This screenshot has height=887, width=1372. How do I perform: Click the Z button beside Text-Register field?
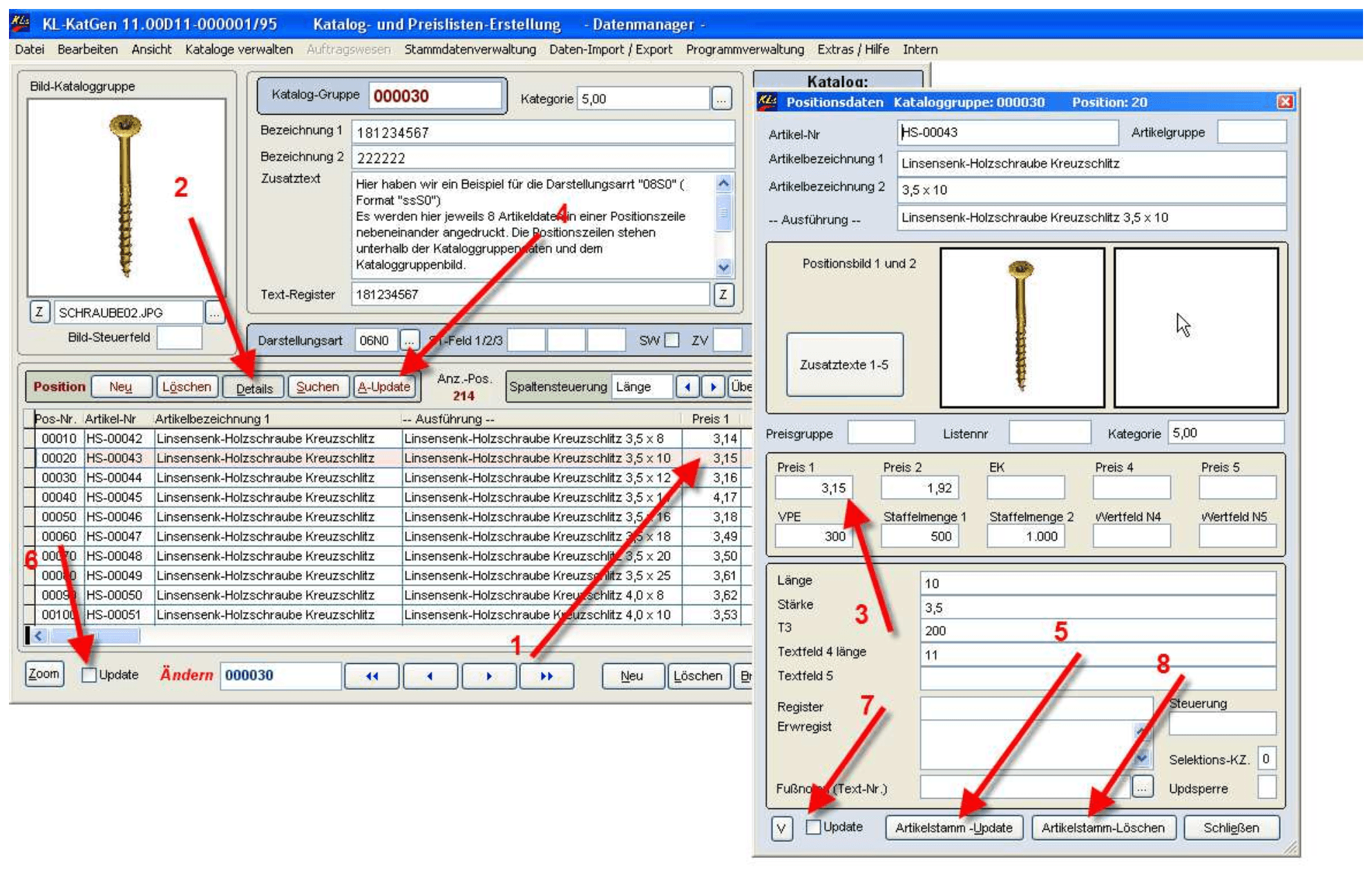(x=723, y=294)
